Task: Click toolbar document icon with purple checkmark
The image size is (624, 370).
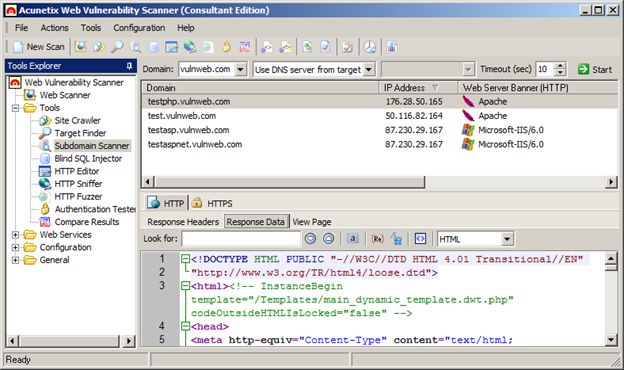Action: (x=326, y=47)
